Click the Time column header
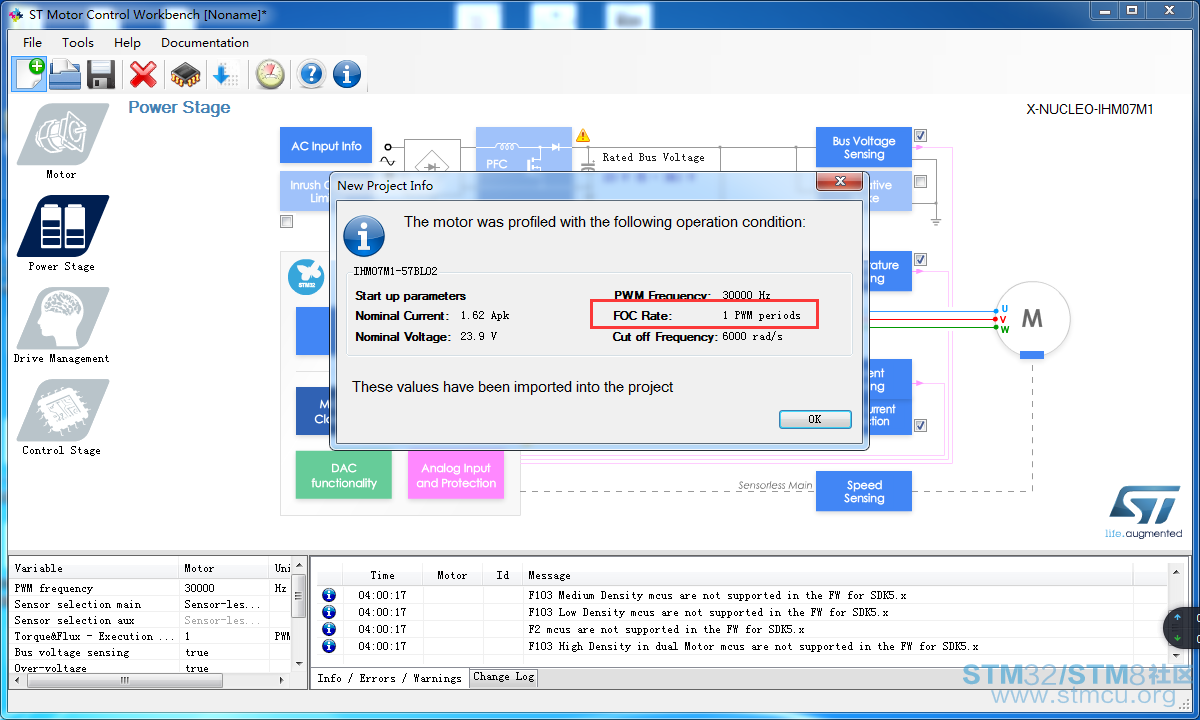This screenshot has height=720, width=1200. pyautogui.click(x=382, y=575)
